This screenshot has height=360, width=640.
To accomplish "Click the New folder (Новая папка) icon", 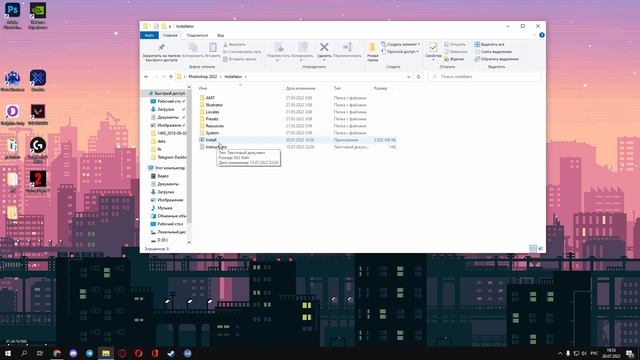I will click(372, 48).
